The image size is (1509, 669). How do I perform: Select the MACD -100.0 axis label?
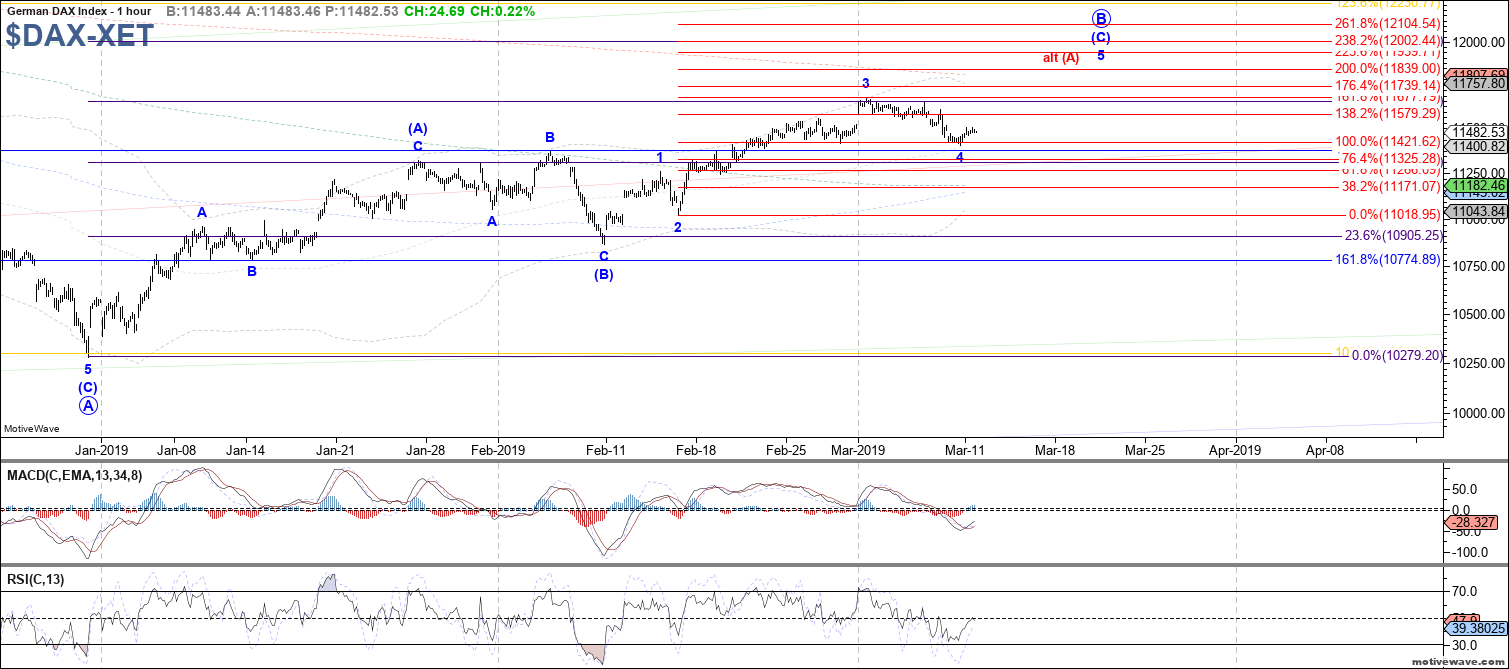(1470, 552)
